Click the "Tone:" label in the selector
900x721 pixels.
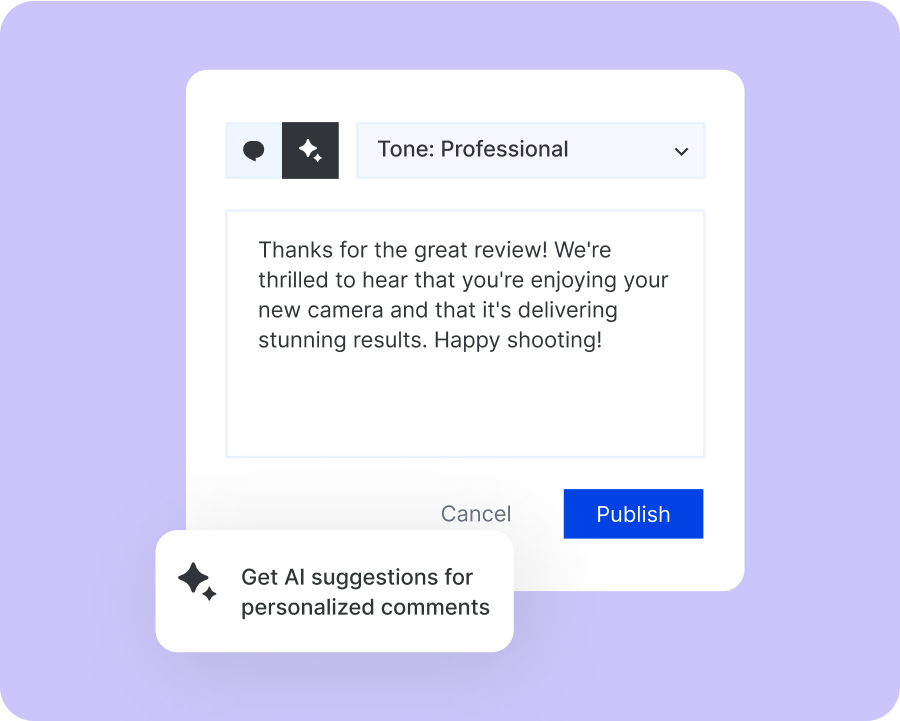point(405,150)
